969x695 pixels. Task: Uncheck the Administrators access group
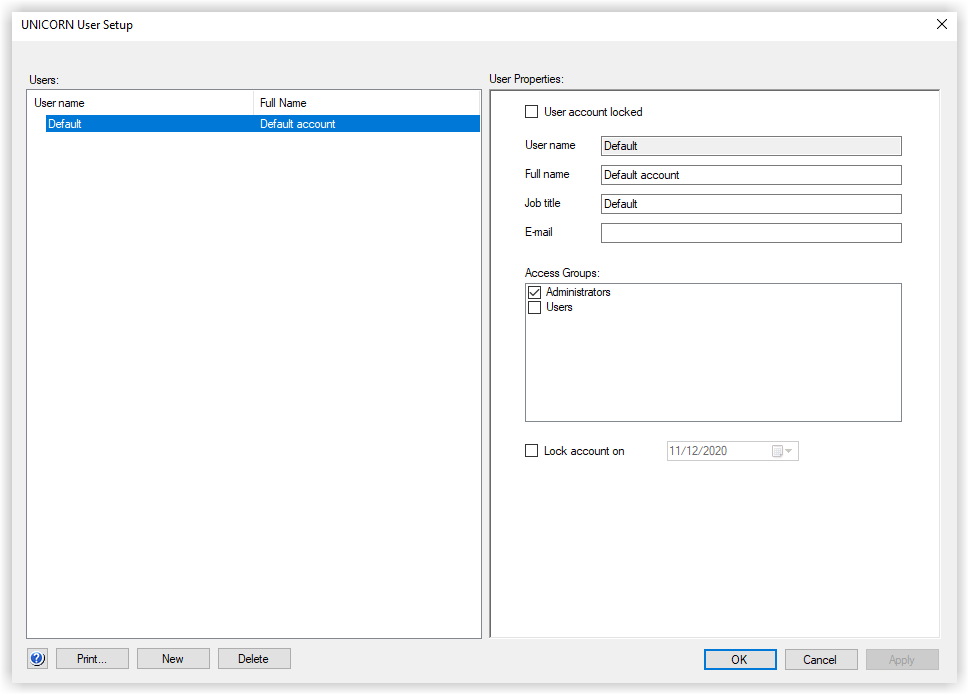click(x=535, y=292)
